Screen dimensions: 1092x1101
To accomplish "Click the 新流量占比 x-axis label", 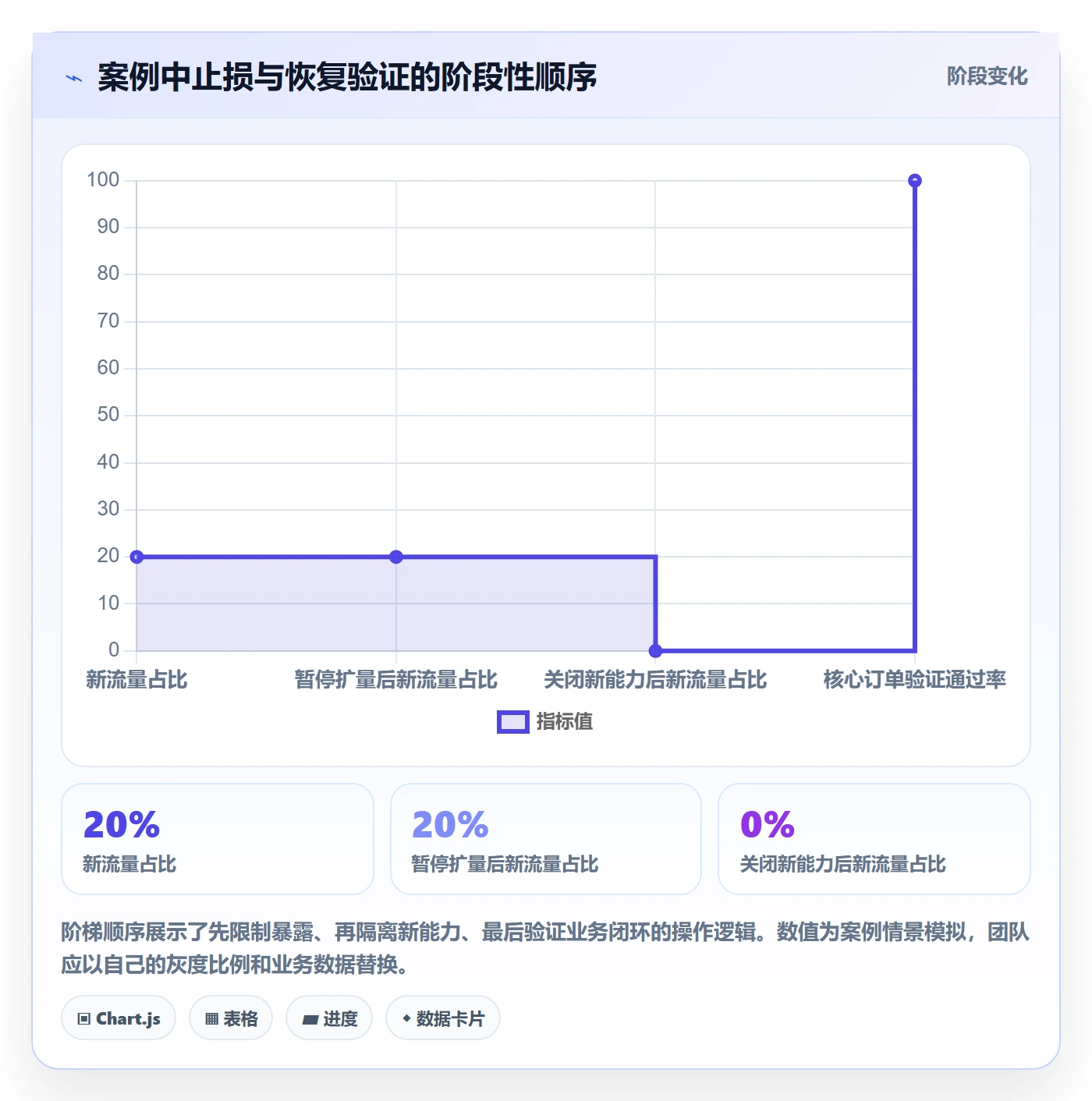I will [136, 680].
